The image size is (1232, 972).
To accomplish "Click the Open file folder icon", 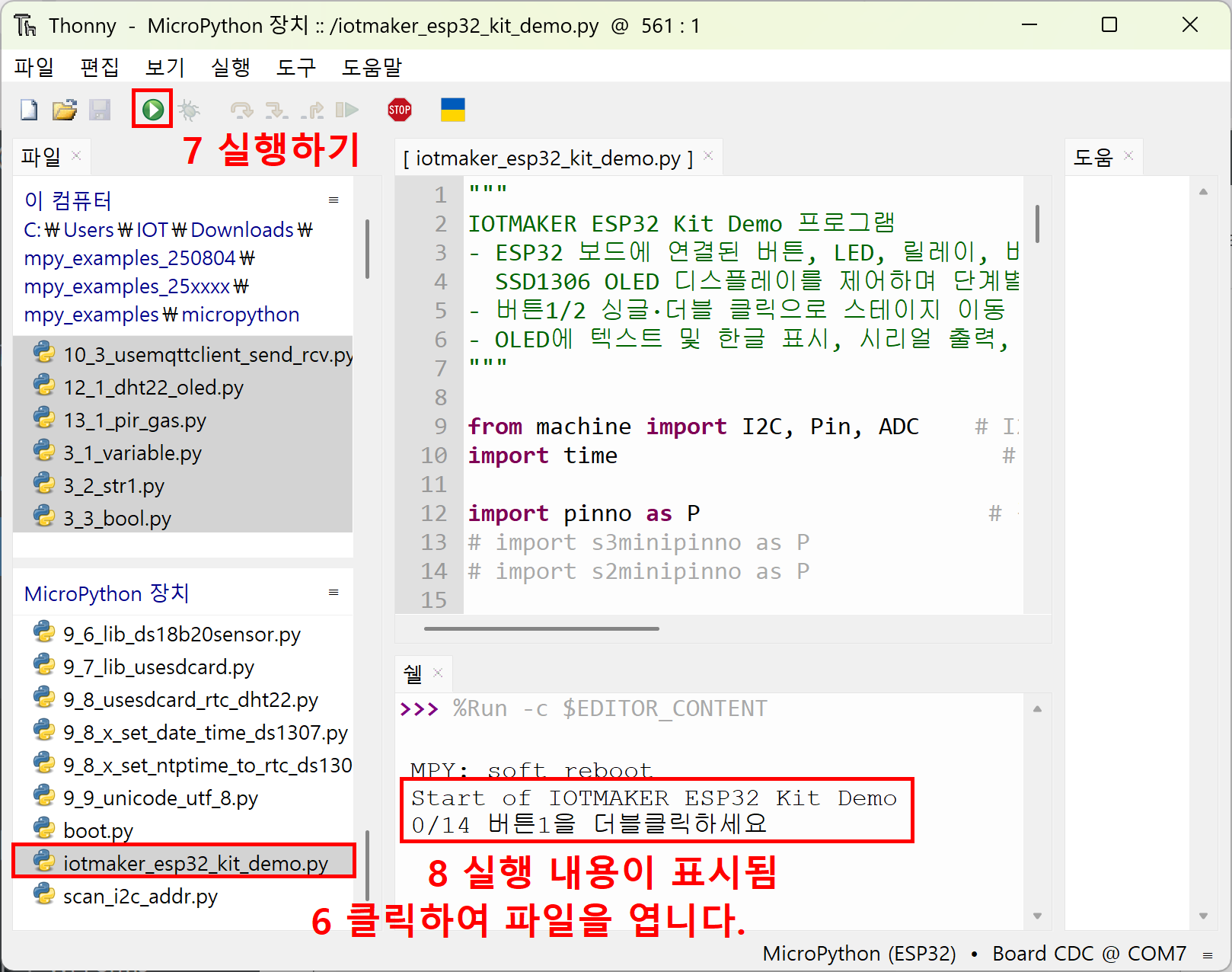I will point(65,110).
